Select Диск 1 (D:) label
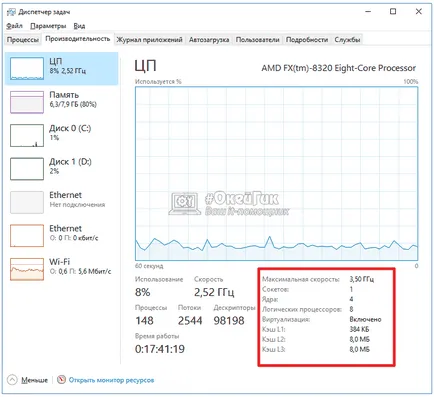The image size is (434, 397). click(x=70, y=162)
